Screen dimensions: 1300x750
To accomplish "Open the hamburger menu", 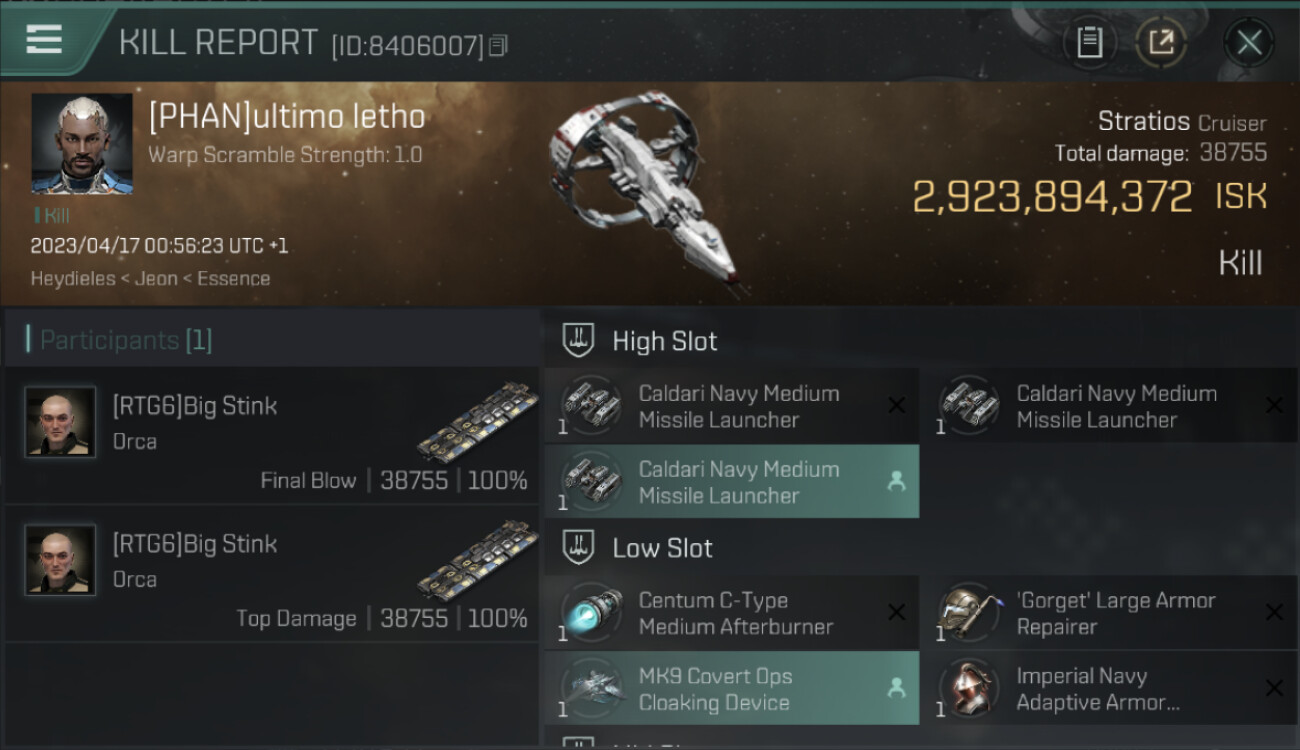I will coord(44,40).
